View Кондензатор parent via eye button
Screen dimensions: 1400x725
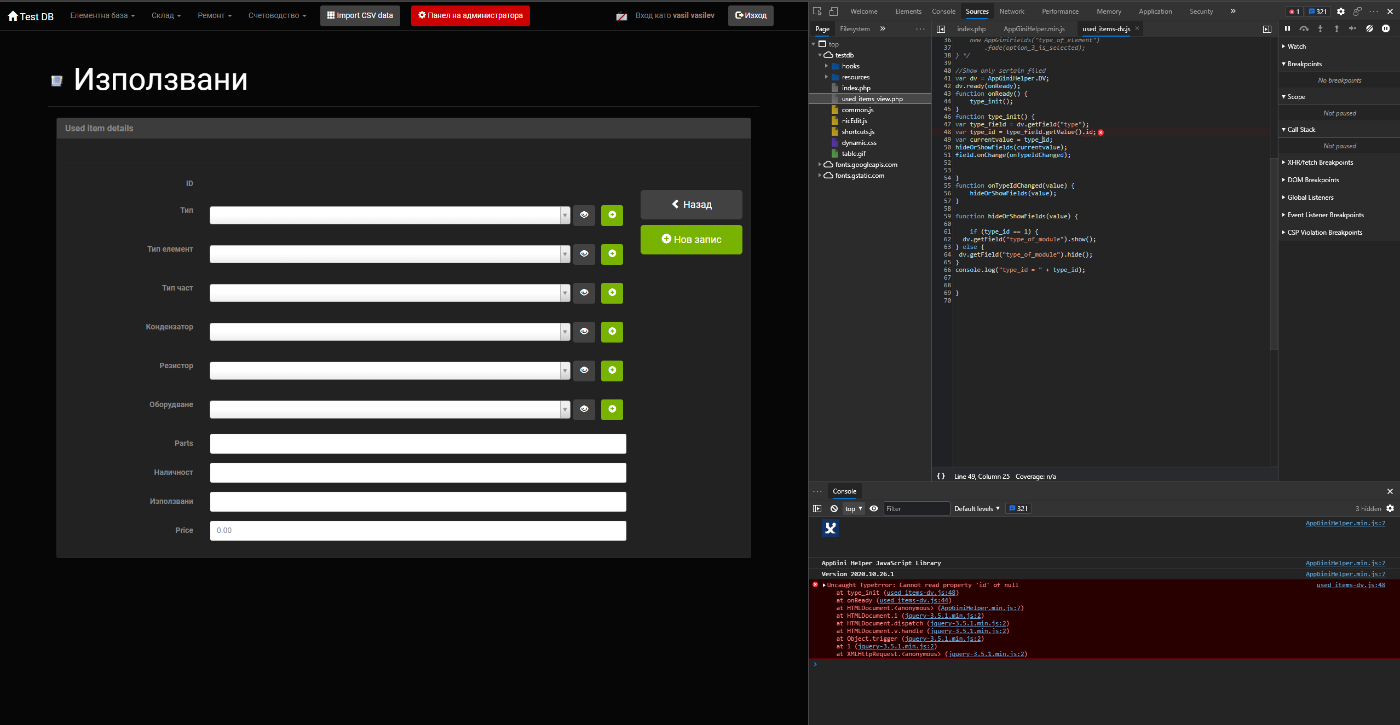(x=584, y=332)
